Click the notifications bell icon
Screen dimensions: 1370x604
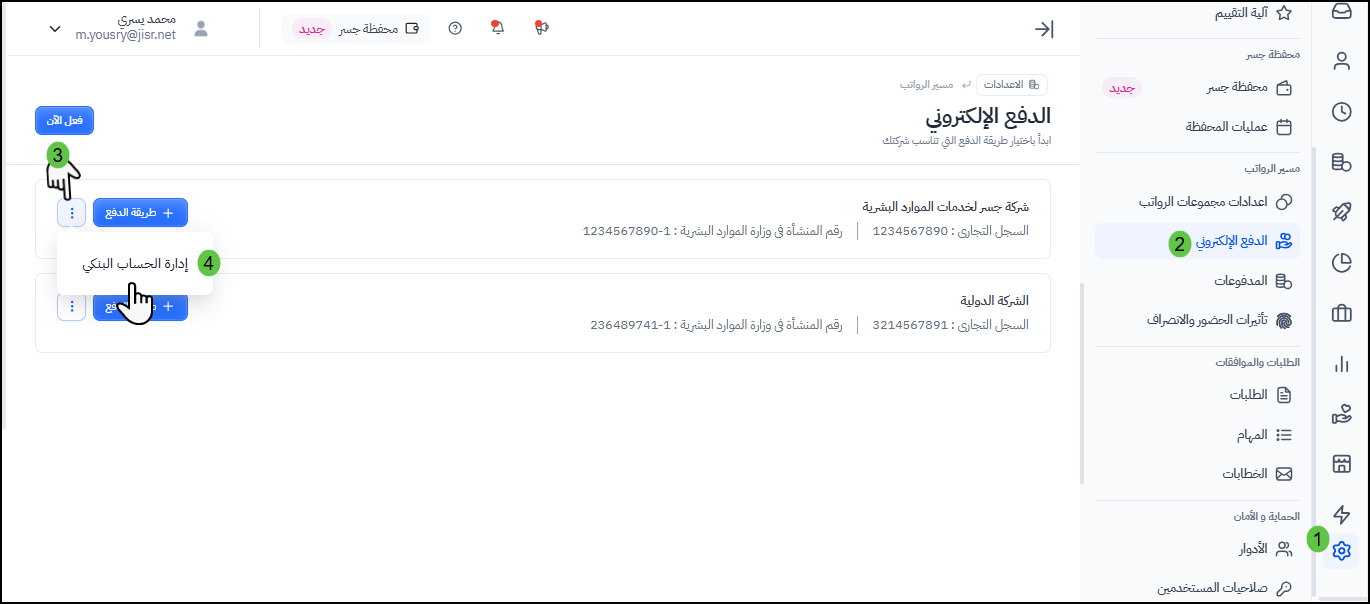(498, 28)
